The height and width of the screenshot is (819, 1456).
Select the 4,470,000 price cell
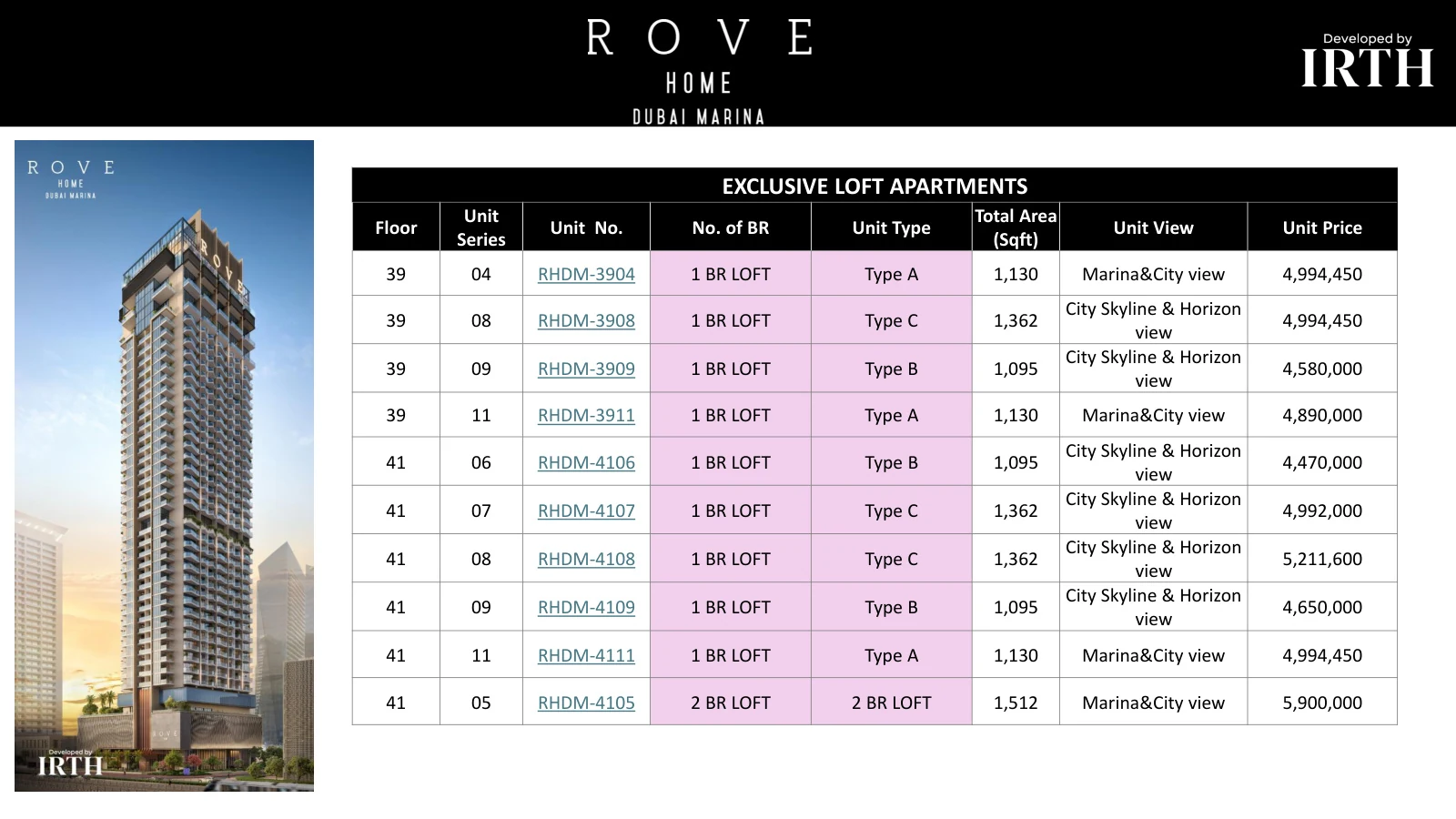[x=1322, y=462]
